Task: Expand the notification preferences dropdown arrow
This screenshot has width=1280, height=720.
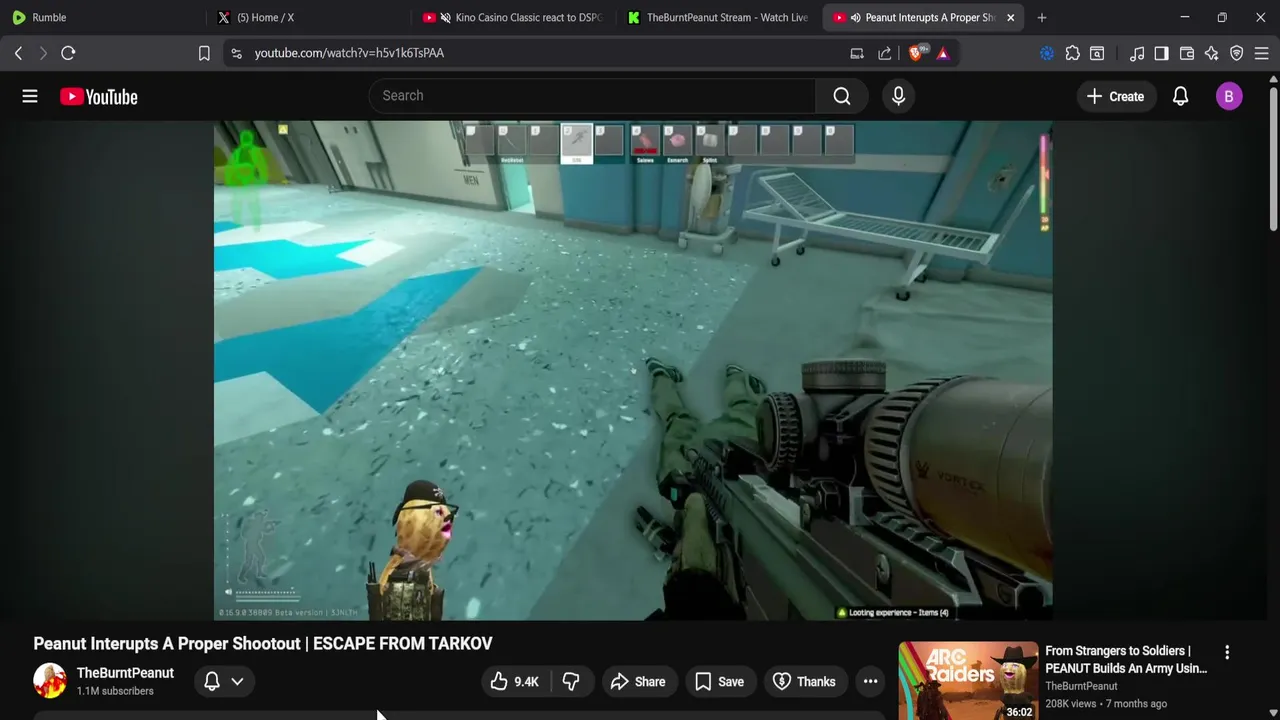Action: [237, 682]
